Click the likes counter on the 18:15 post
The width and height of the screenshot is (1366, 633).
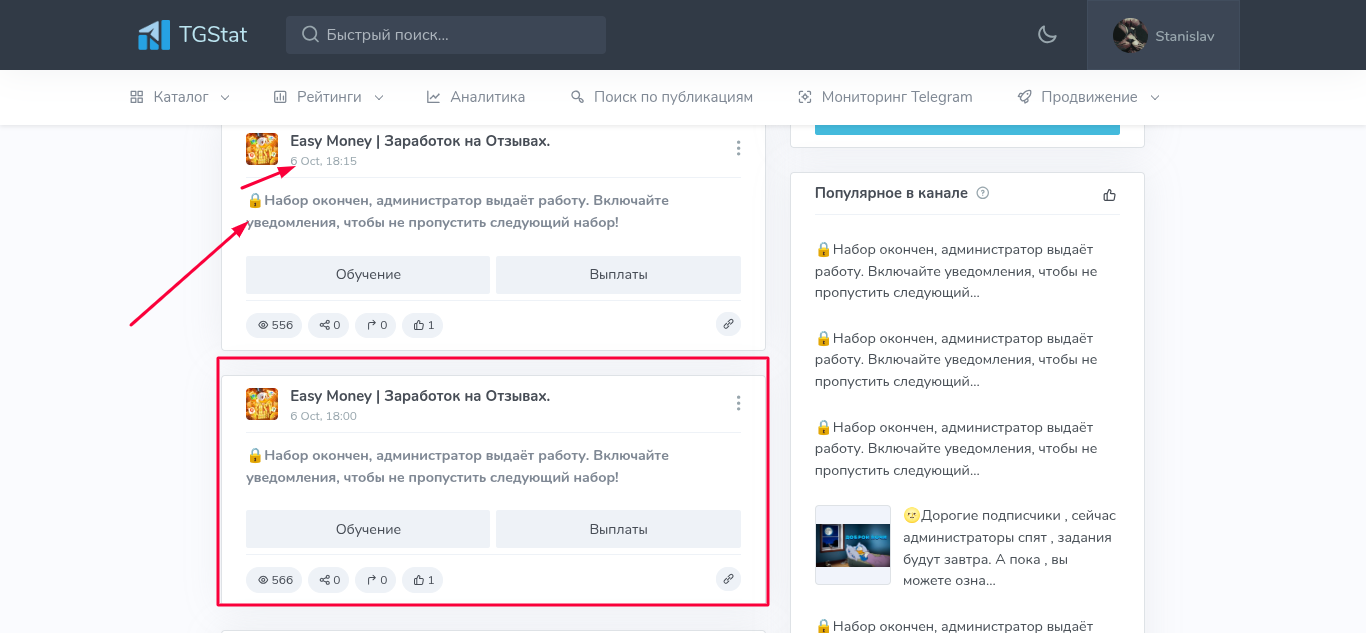(423, 325)
